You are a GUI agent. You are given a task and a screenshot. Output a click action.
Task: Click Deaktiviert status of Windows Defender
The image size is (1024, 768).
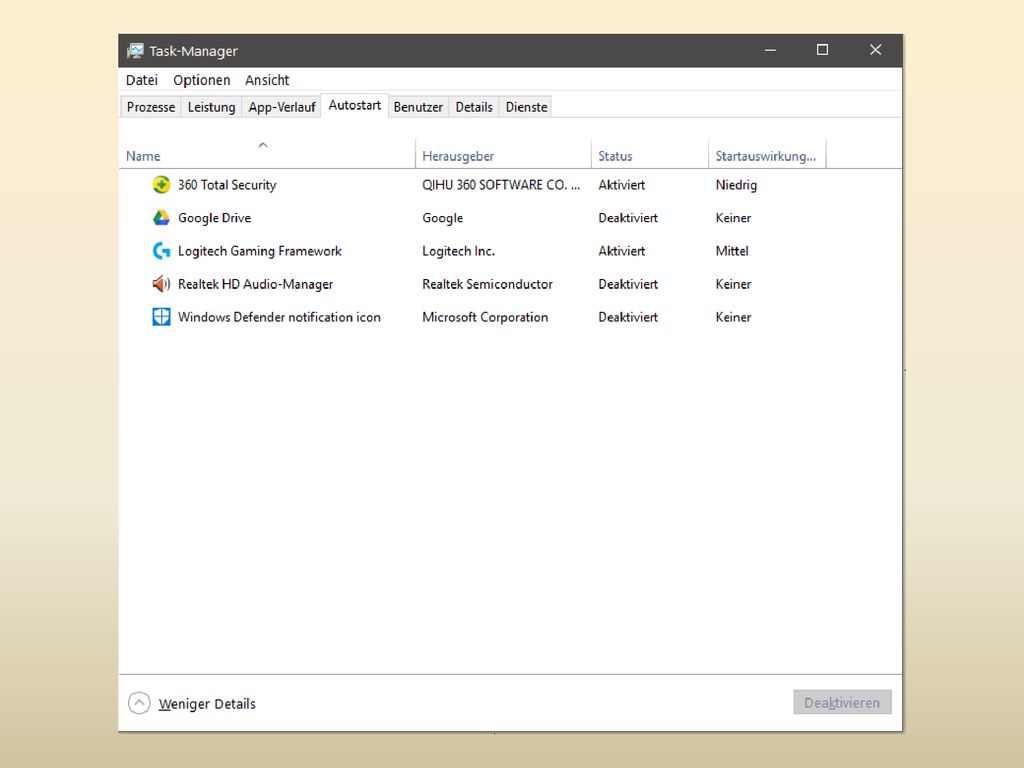coord(628,317)
